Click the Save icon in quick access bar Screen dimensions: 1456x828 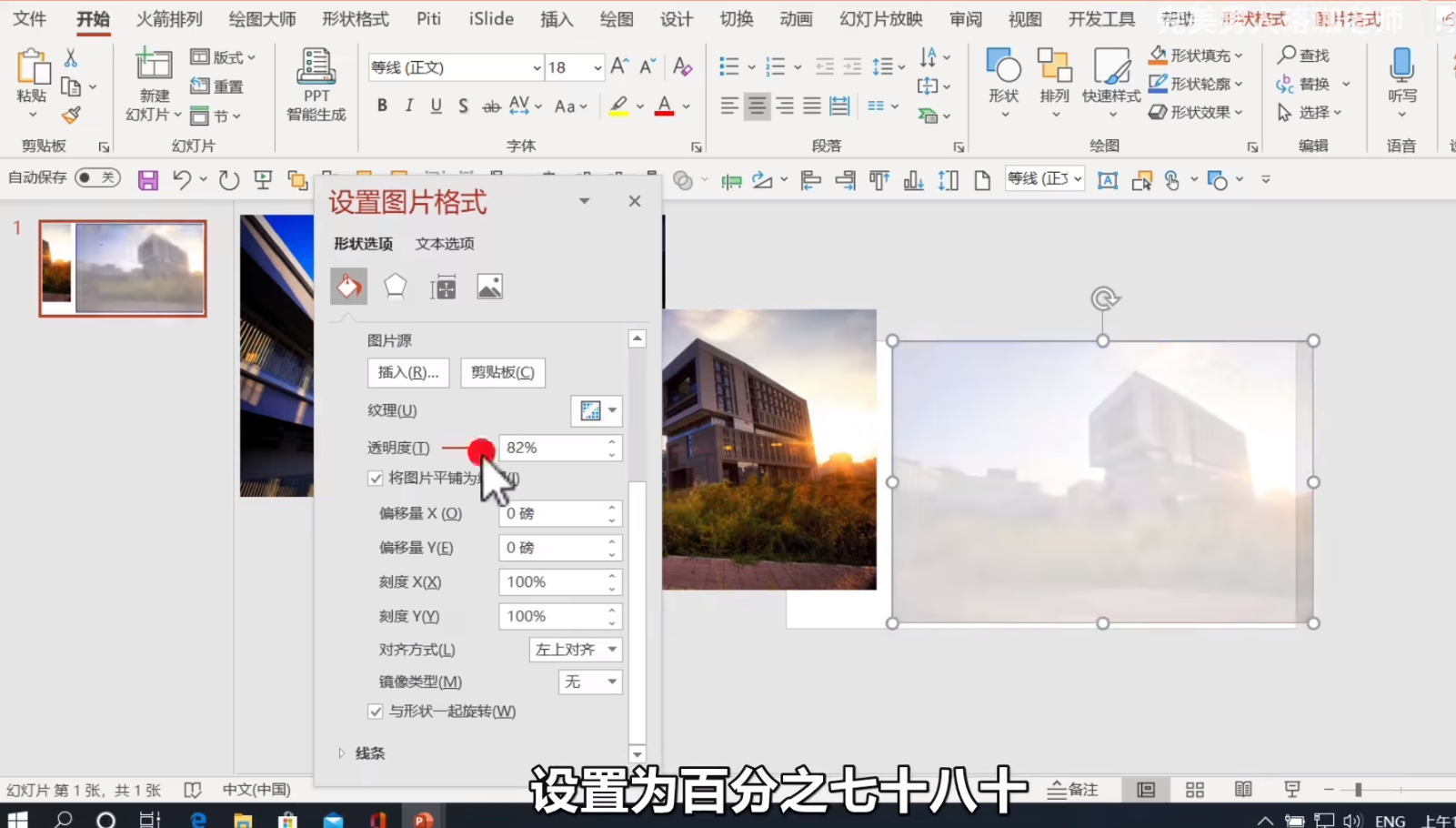point(148,180)
